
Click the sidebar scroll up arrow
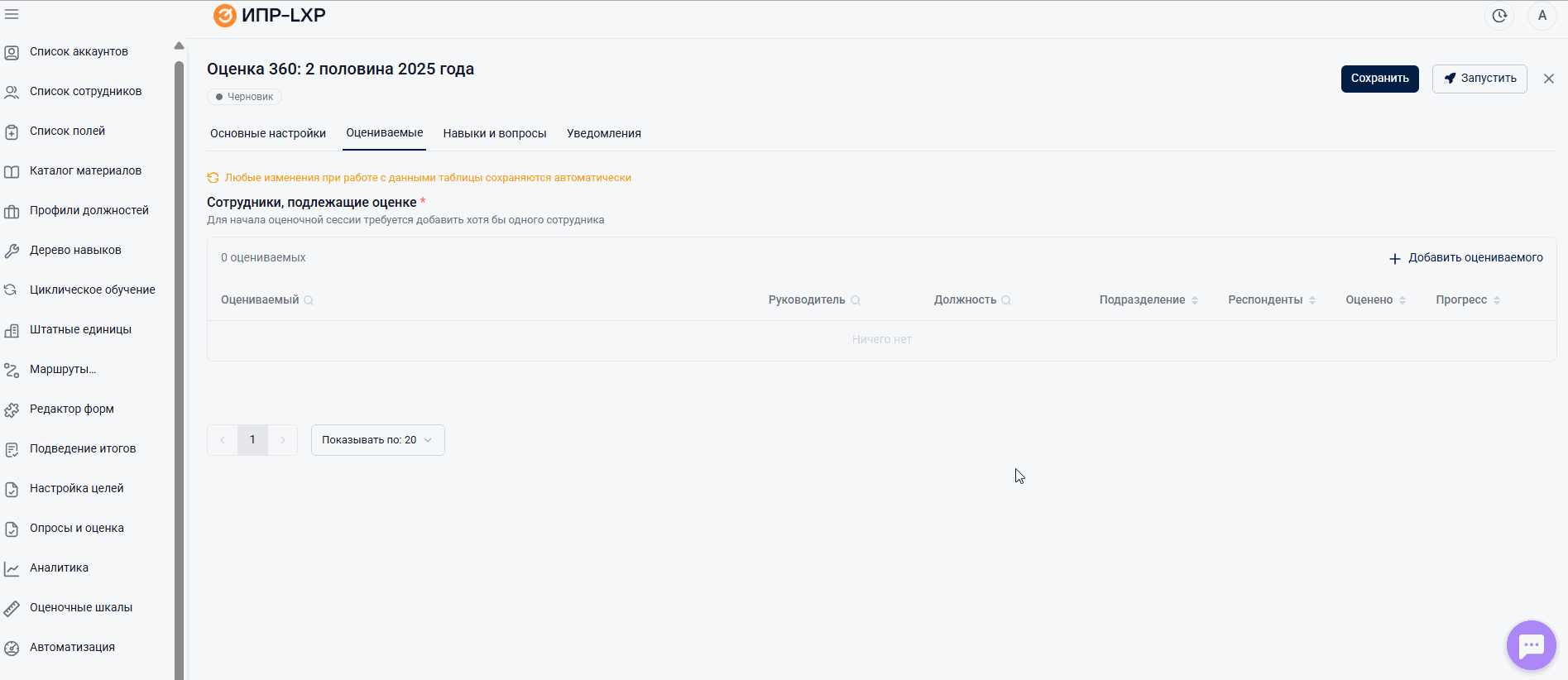tap(179, 46)
